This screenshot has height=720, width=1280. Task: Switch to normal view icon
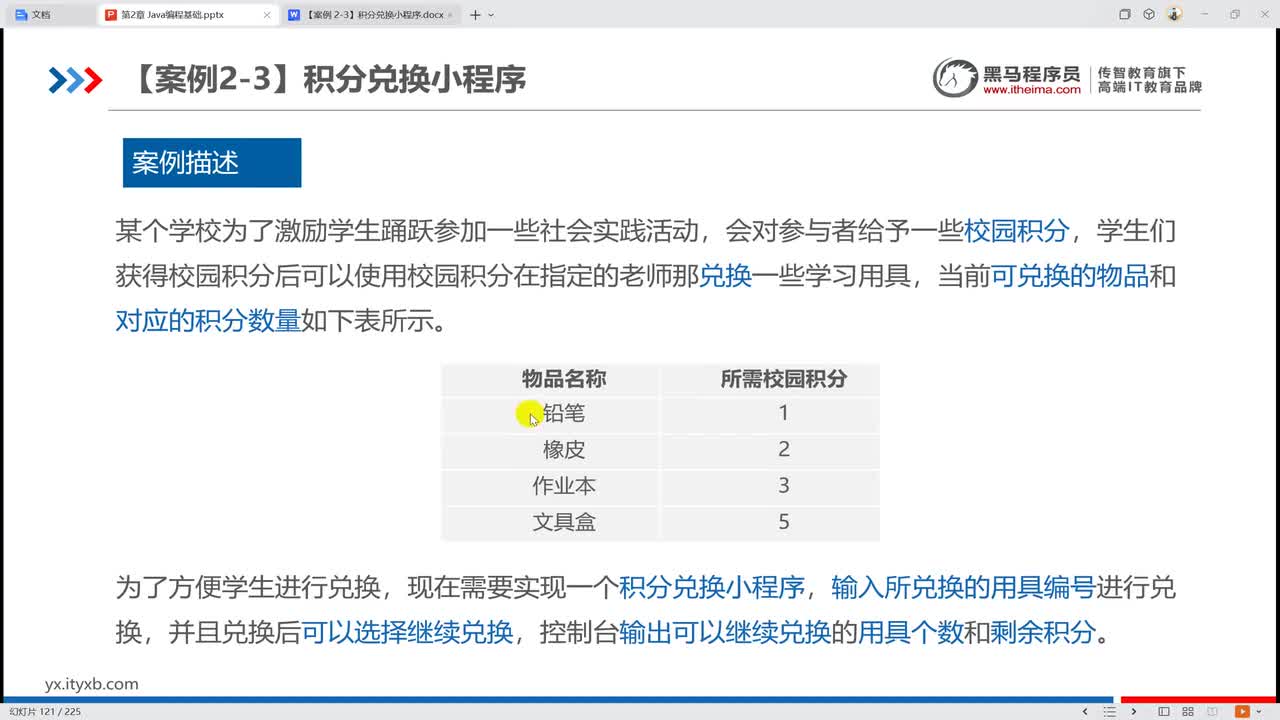click(1164, 712)
